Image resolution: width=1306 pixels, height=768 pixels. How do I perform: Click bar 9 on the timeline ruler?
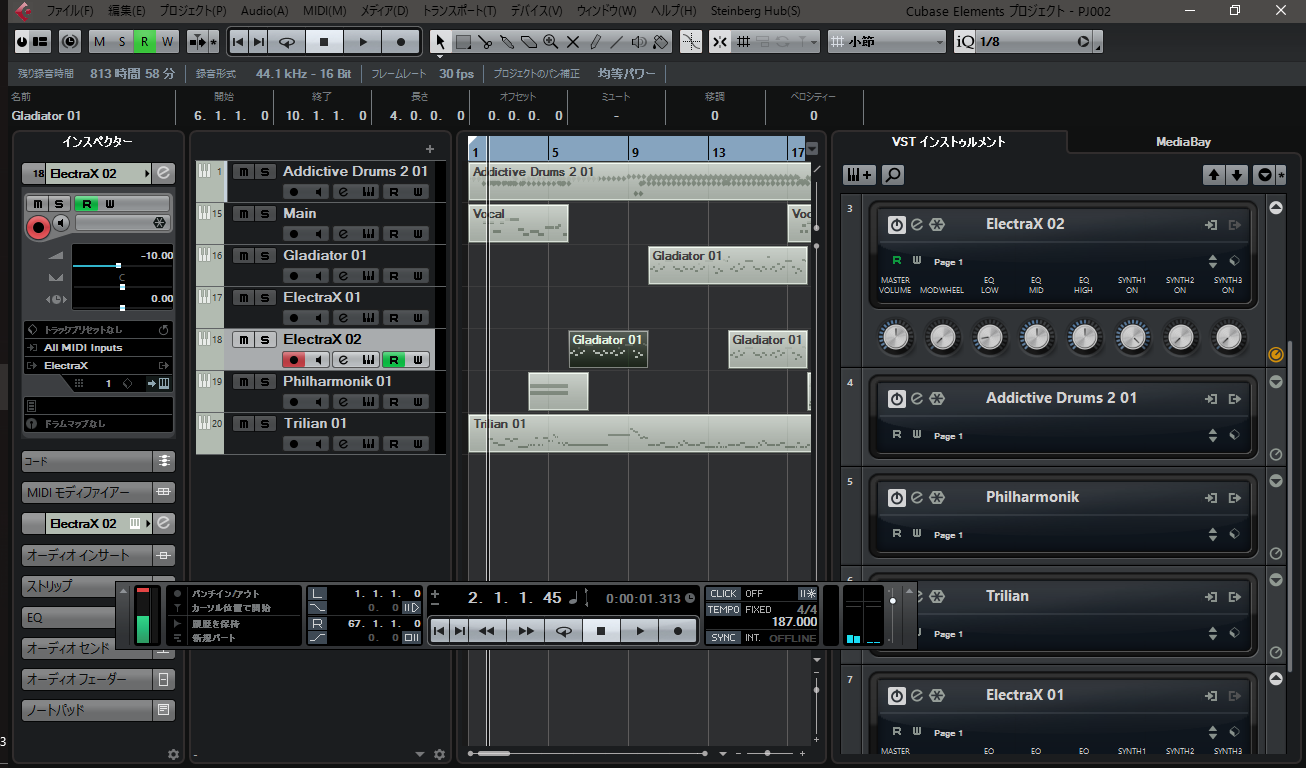(x=633, y=152)
